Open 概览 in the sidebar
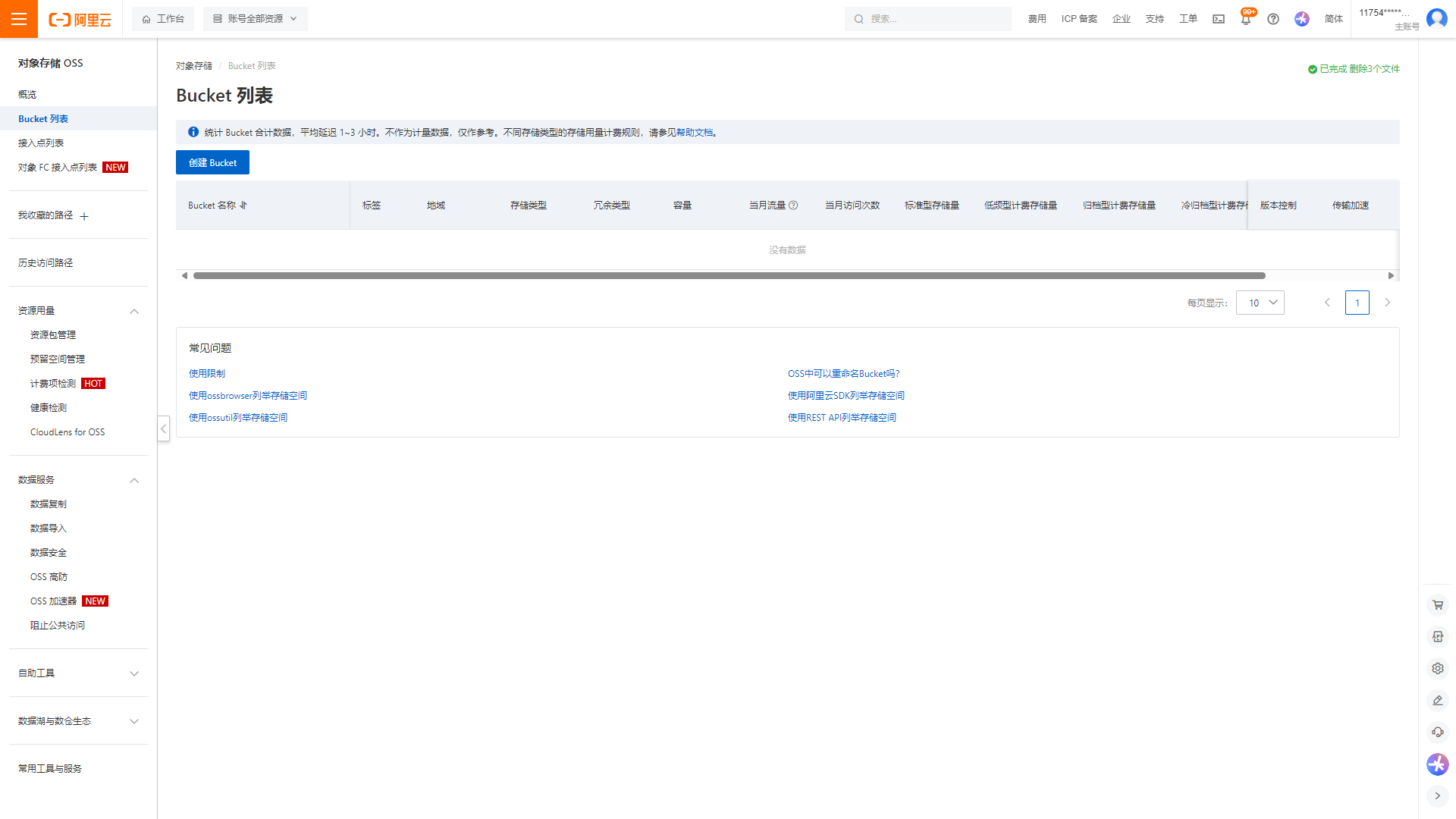This screenshot has height=819, width=1456. pyautogui.click(x=27, y=95)
